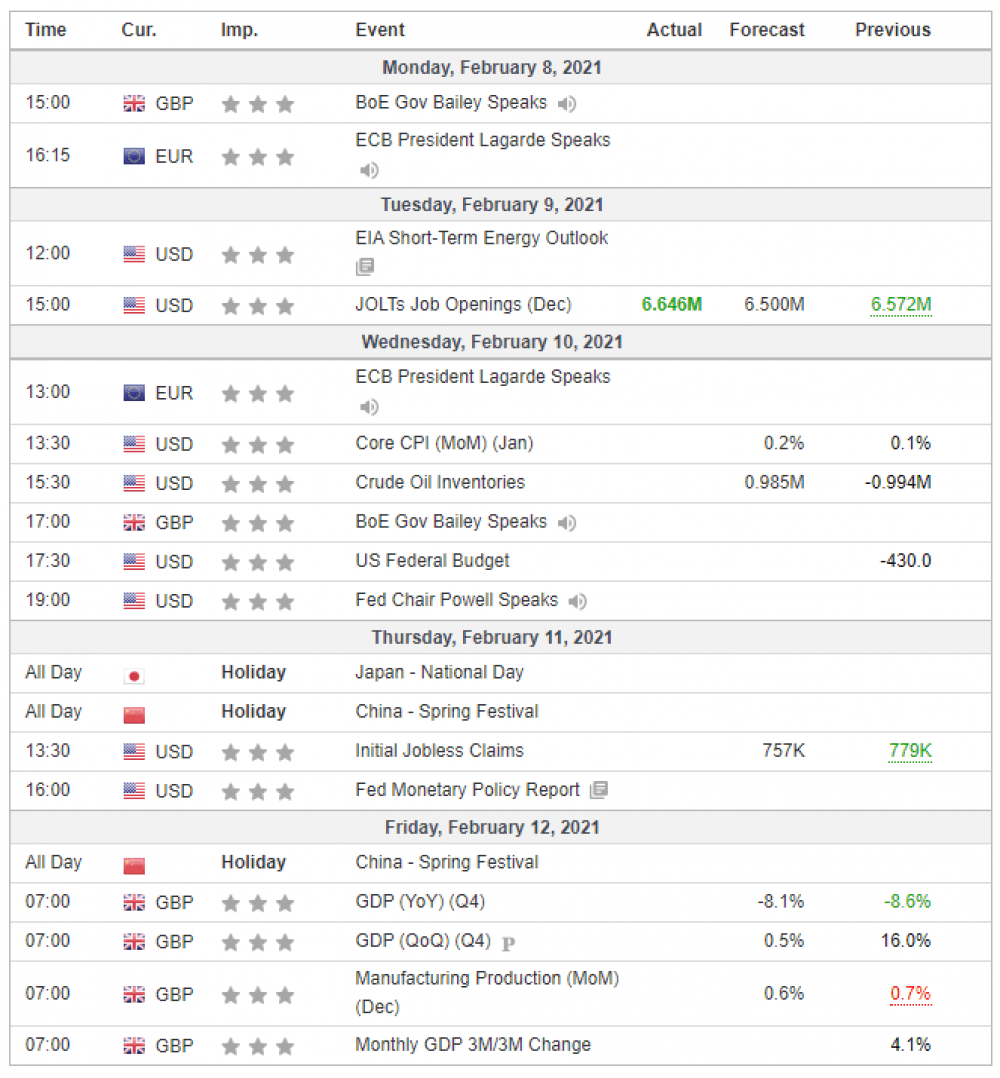Click the US flag in the EIA Energy Outlook row
Image resolution: width=1000 pixels, height=1078 pixels.
[x=134, y=254]
